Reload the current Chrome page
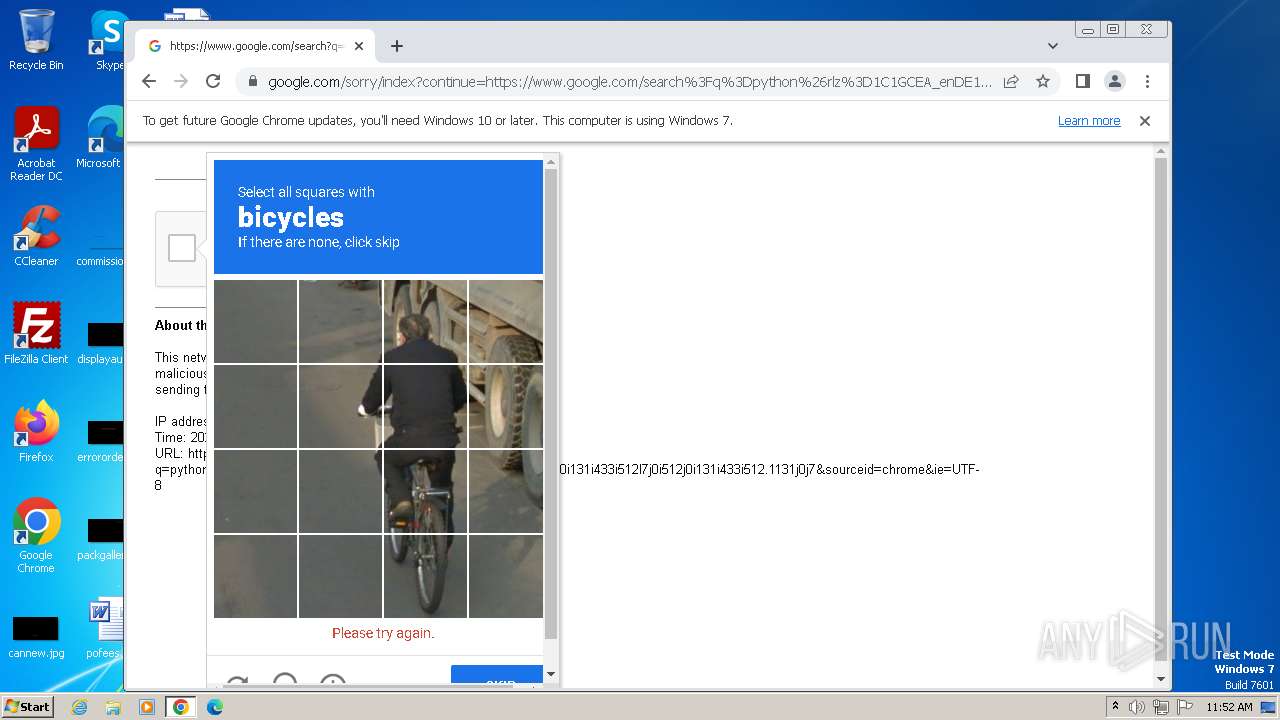 pos(213,81)
